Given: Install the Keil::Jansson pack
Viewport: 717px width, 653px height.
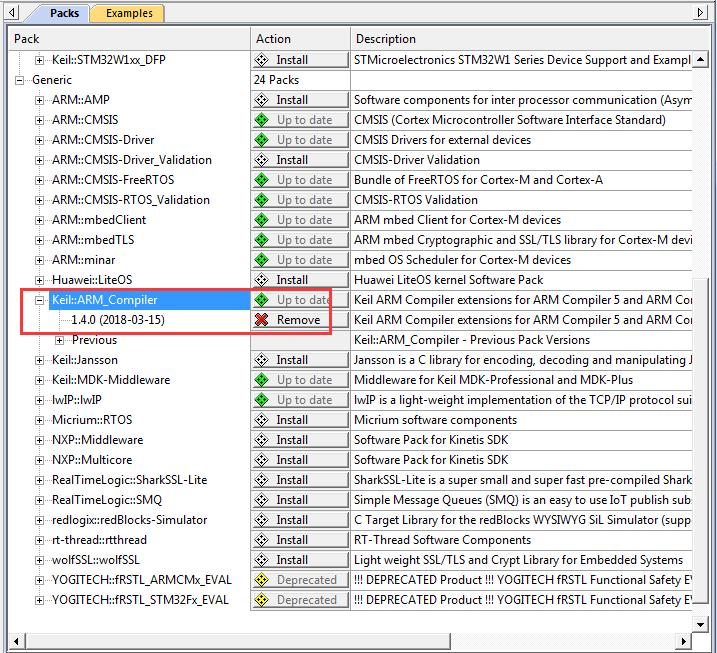Looking at the screenshot, I should click(x=300, y=360).
